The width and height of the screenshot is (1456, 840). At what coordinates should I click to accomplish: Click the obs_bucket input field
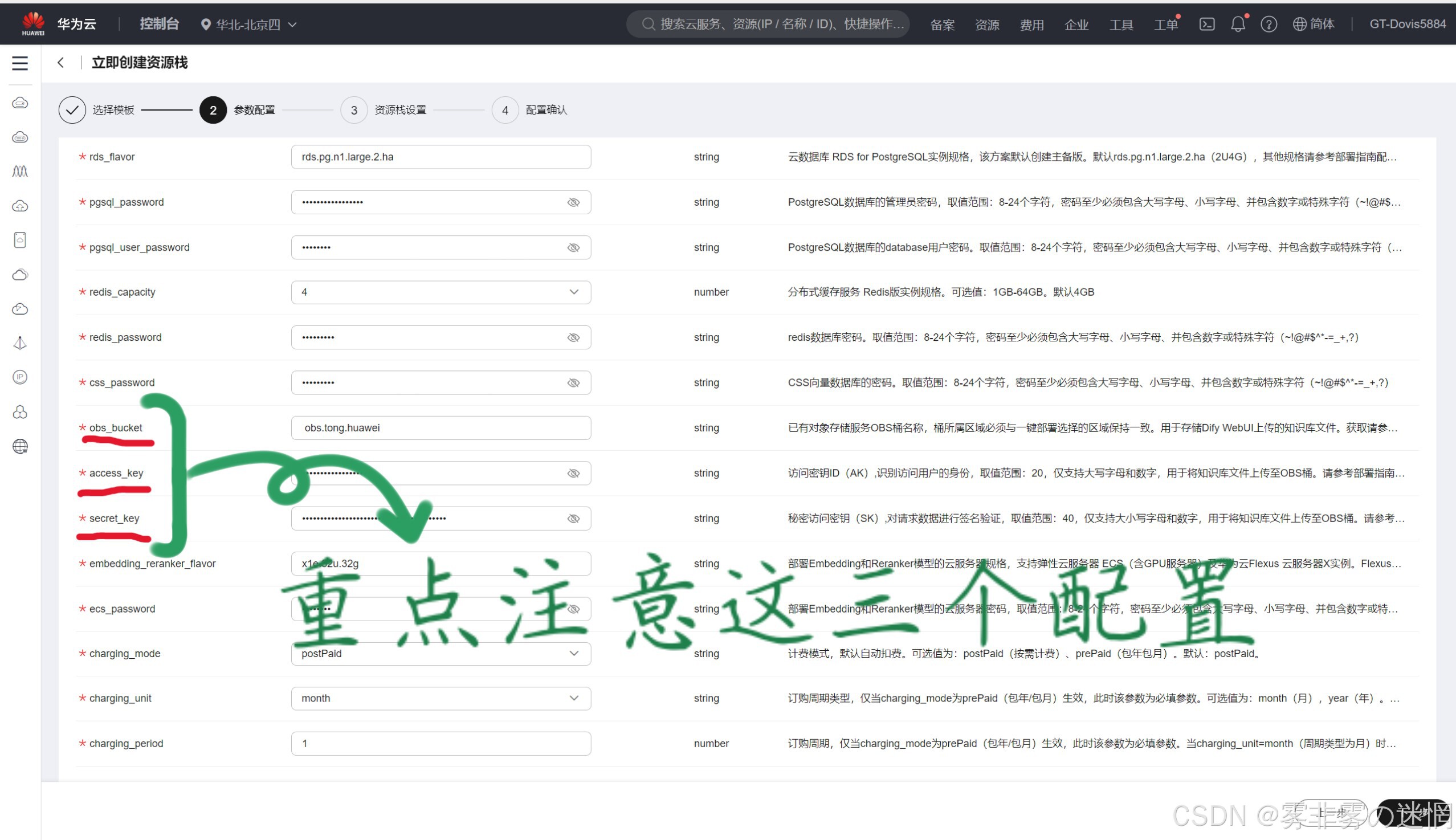[x=441, y=428]
